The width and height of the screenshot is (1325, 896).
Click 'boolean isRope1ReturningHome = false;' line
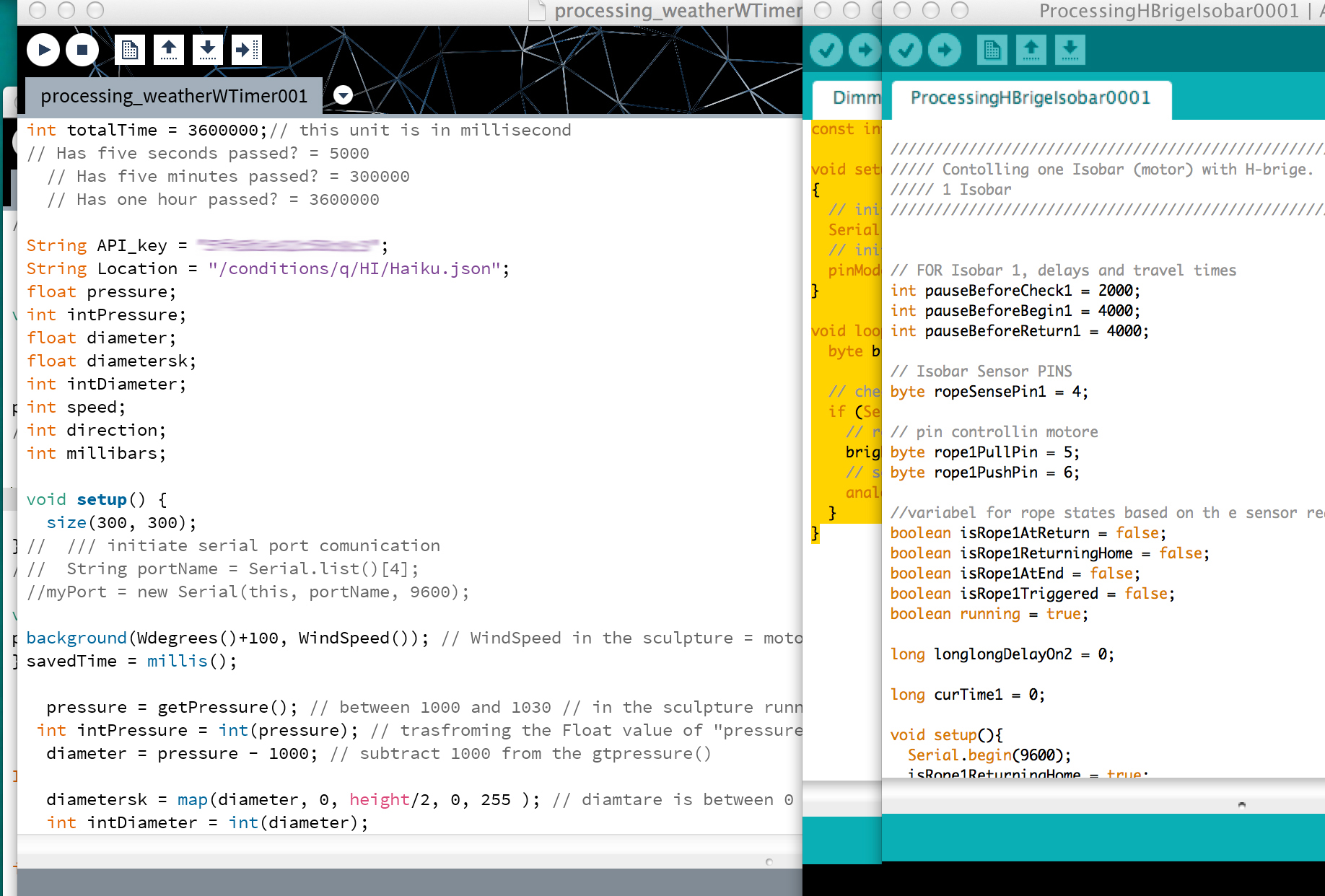click(x=1049, y=553)
